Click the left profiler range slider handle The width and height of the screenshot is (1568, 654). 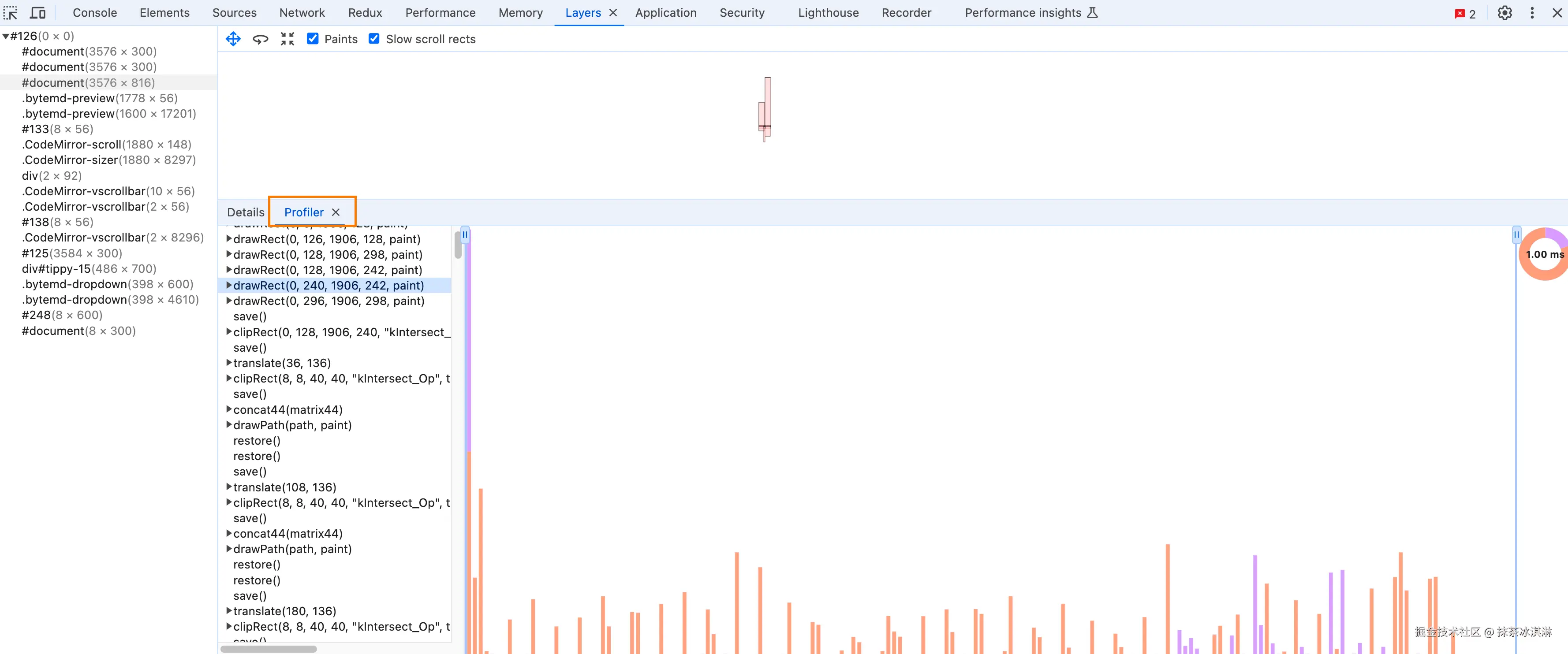465,235
